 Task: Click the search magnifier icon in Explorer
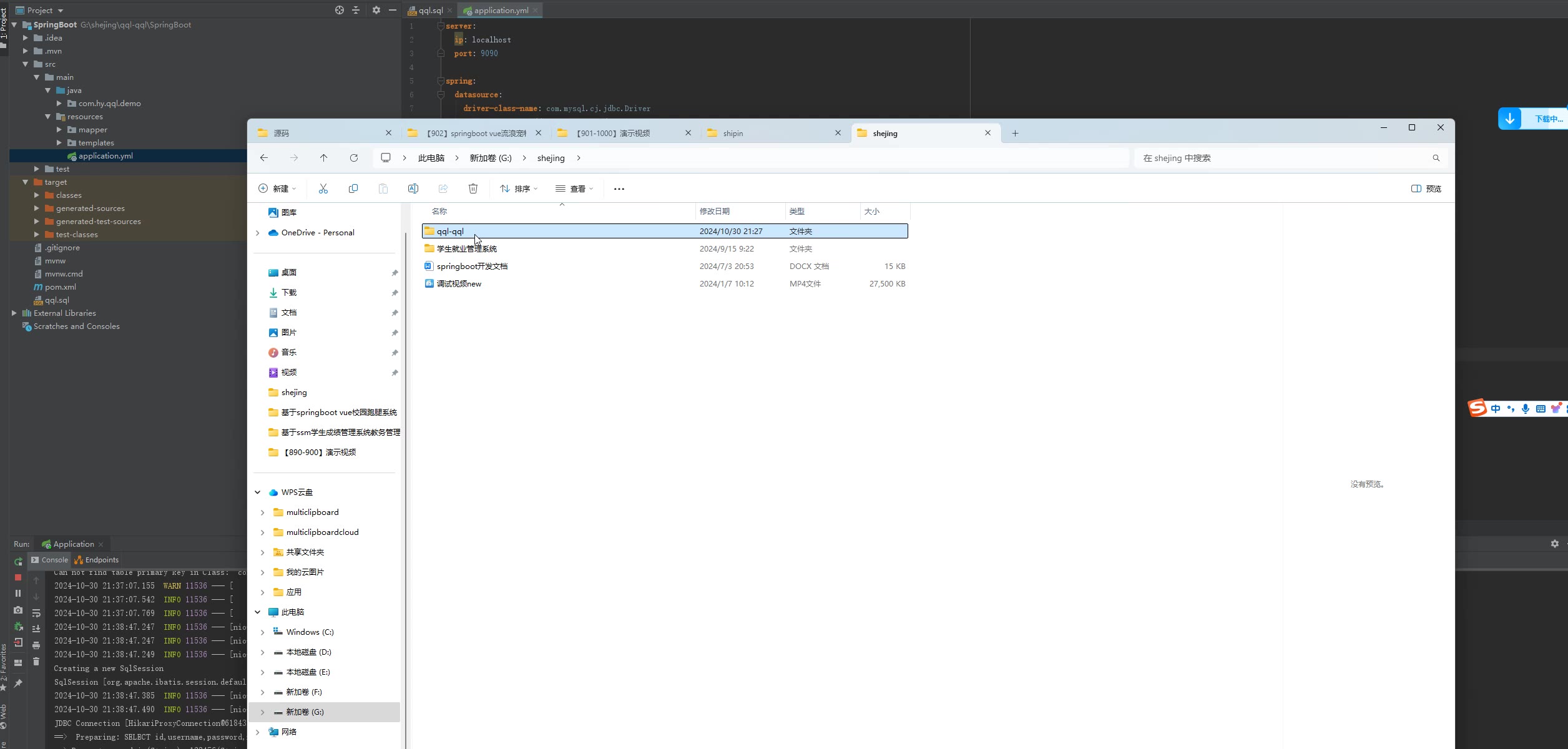[x=1436, y=158]
